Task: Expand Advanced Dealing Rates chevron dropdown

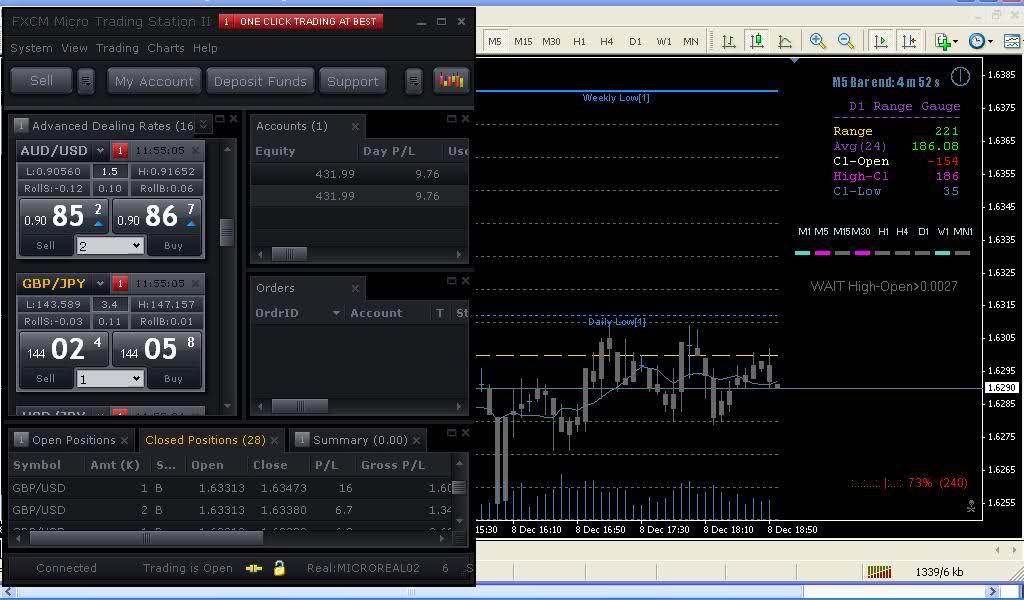Action: [204, 123]
